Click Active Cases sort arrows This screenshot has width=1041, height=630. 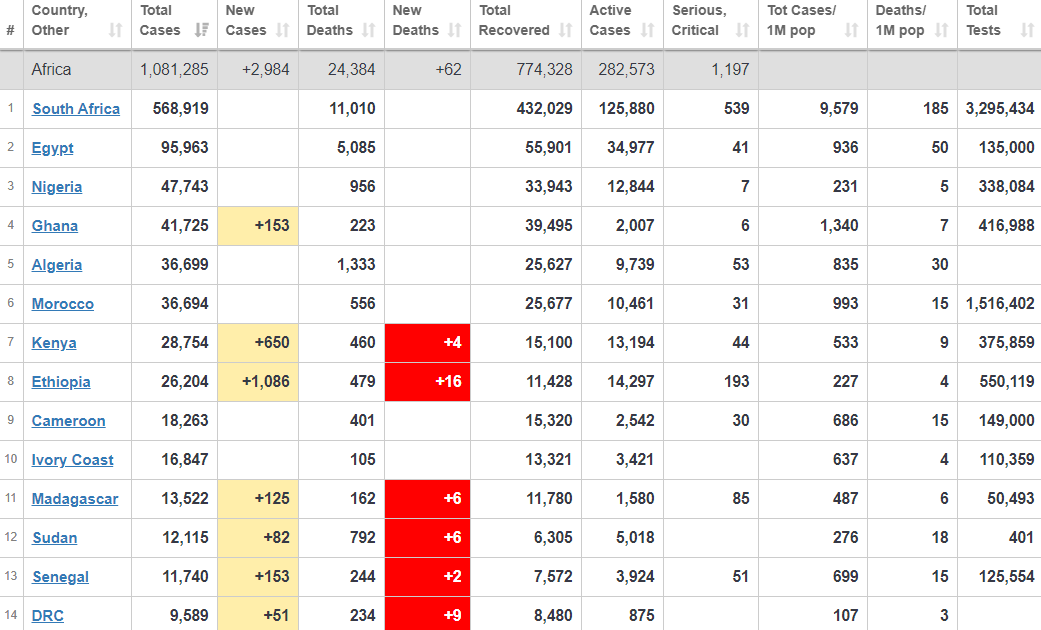[x=647, y=30]
